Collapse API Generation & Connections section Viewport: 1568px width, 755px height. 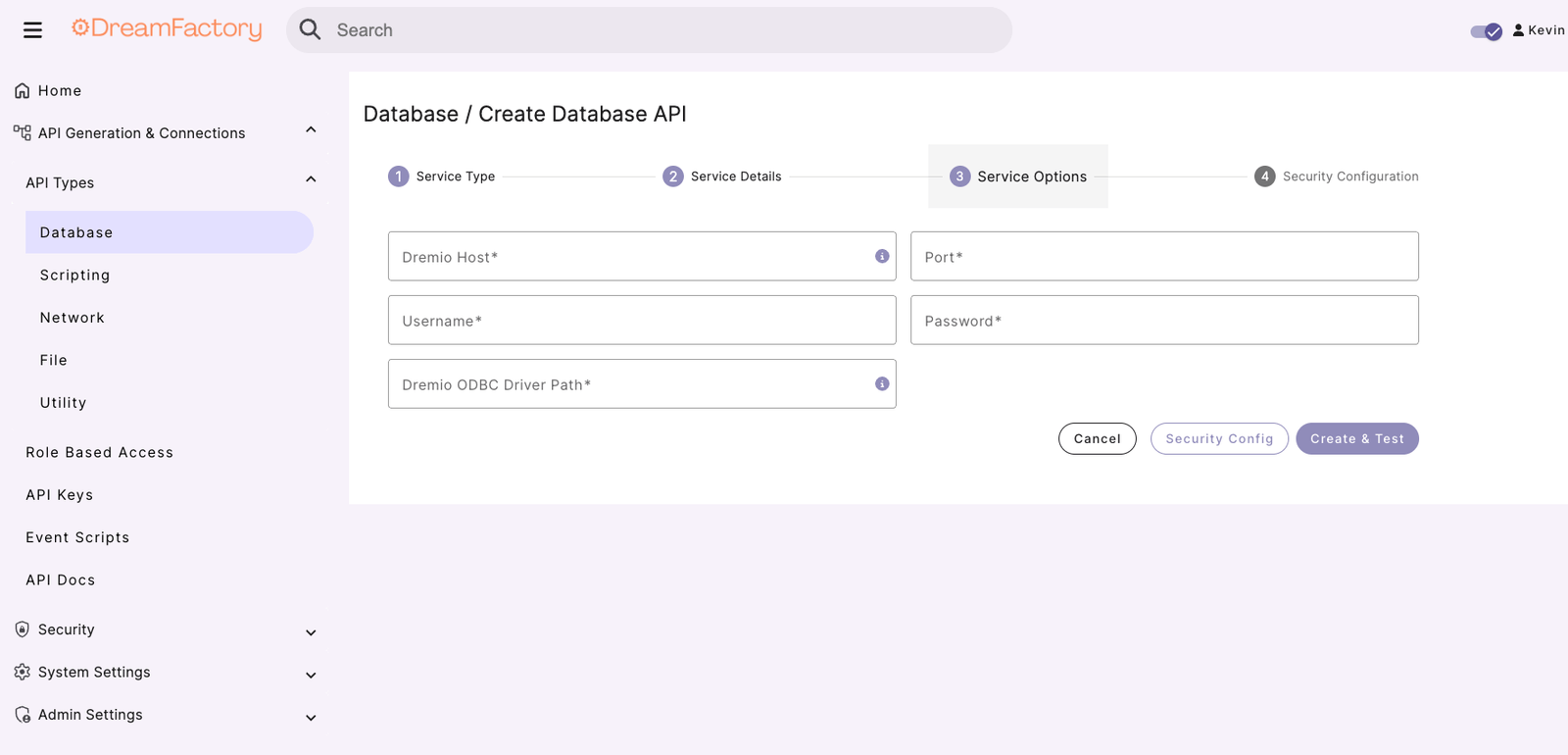click(x=311, y=130)
